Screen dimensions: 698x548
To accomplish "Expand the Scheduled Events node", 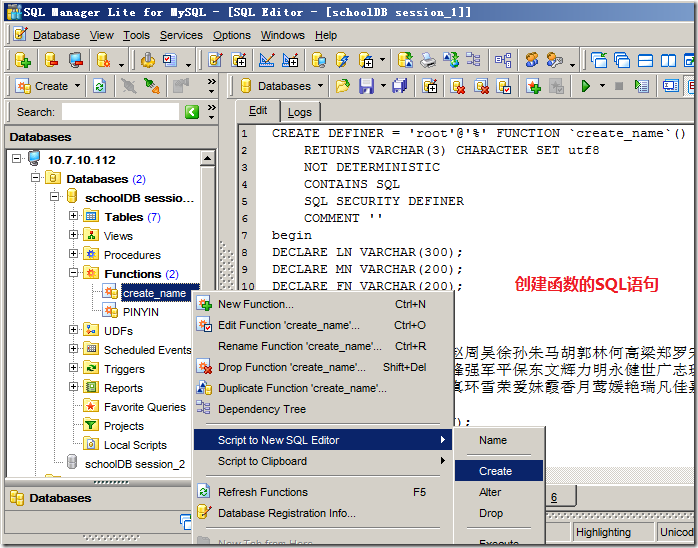I will click(73, 349).
